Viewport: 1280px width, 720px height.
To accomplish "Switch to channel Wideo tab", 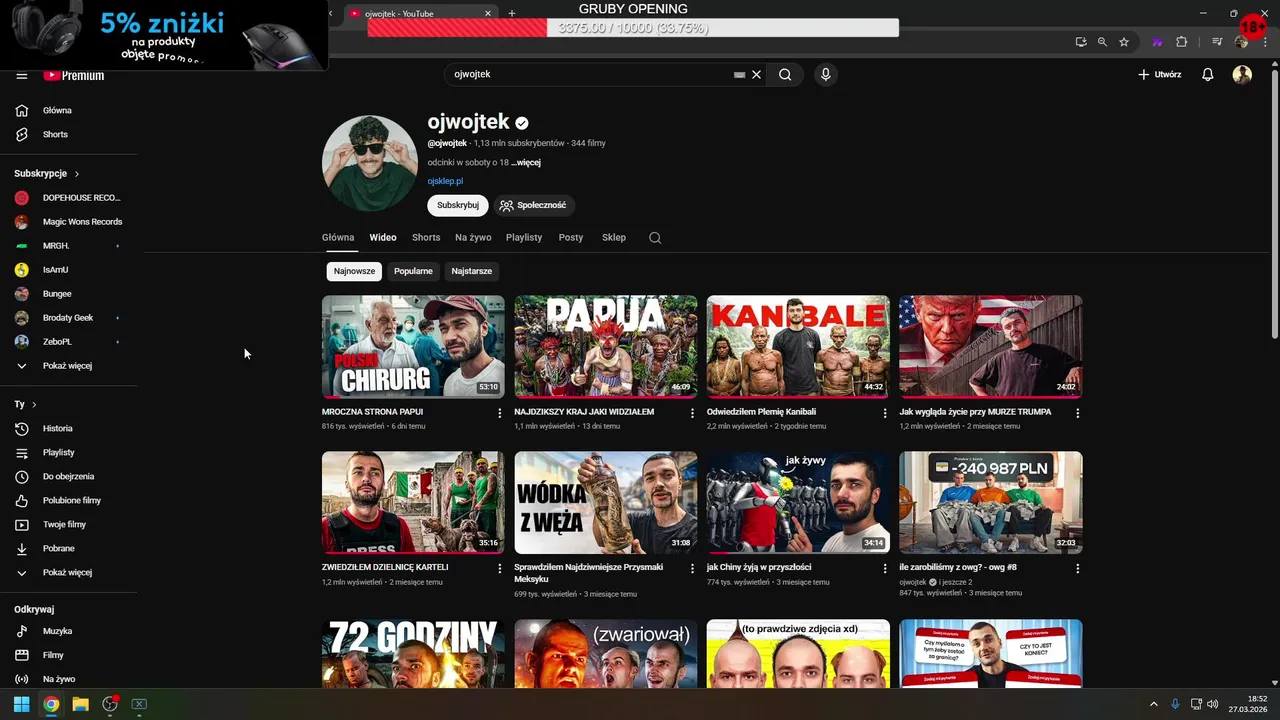I will (383, 238).
